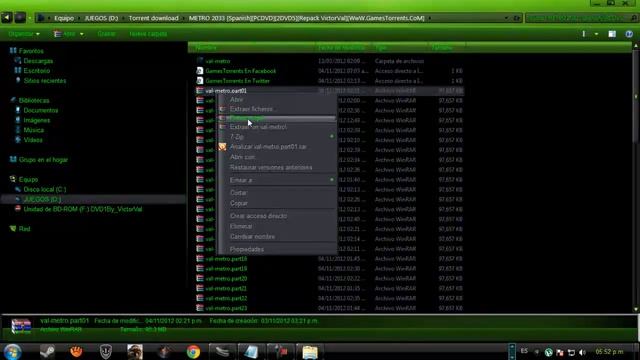Go forward with the Explorer forward arrow
Viewport: 640px width, 360px height.
point(20,18)
